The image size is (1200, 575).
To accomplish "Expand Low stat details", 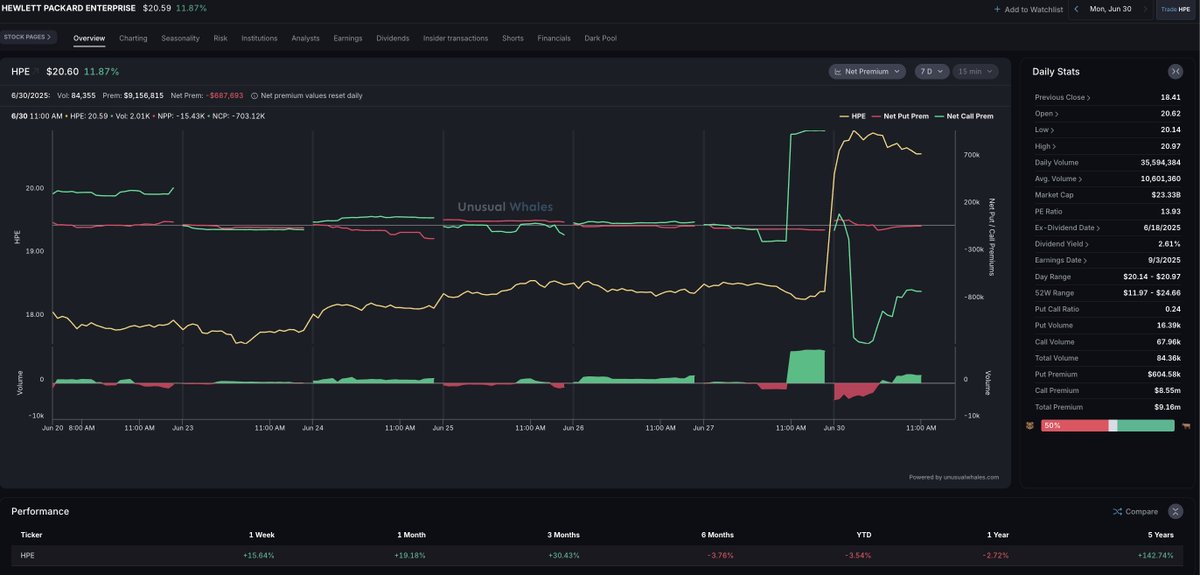I will (1045, 130).
